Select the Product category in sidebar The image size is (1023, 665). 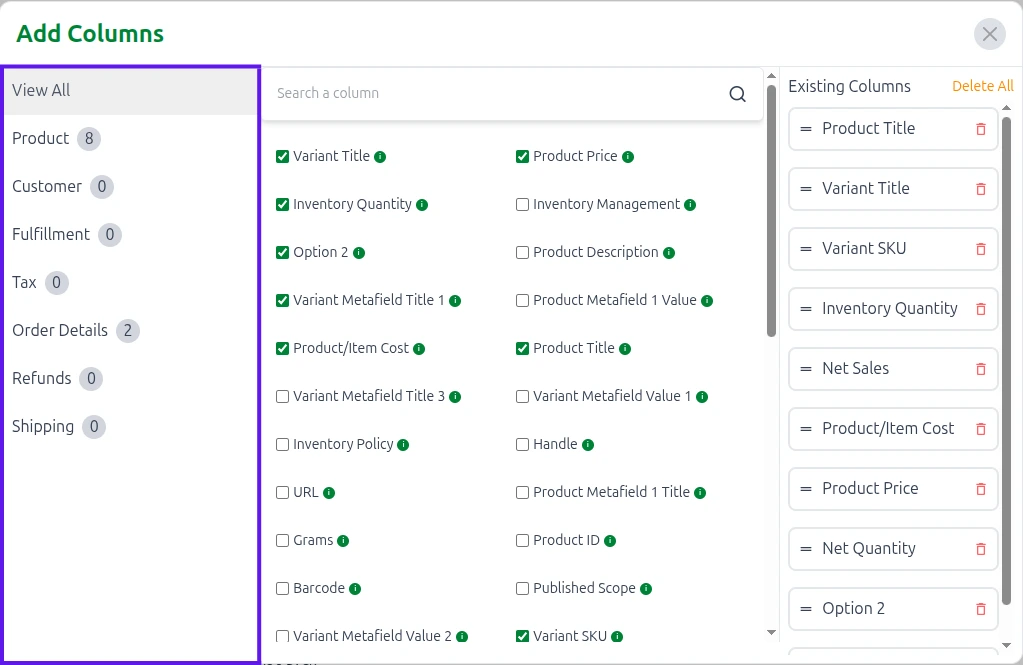tap(41, 139)
